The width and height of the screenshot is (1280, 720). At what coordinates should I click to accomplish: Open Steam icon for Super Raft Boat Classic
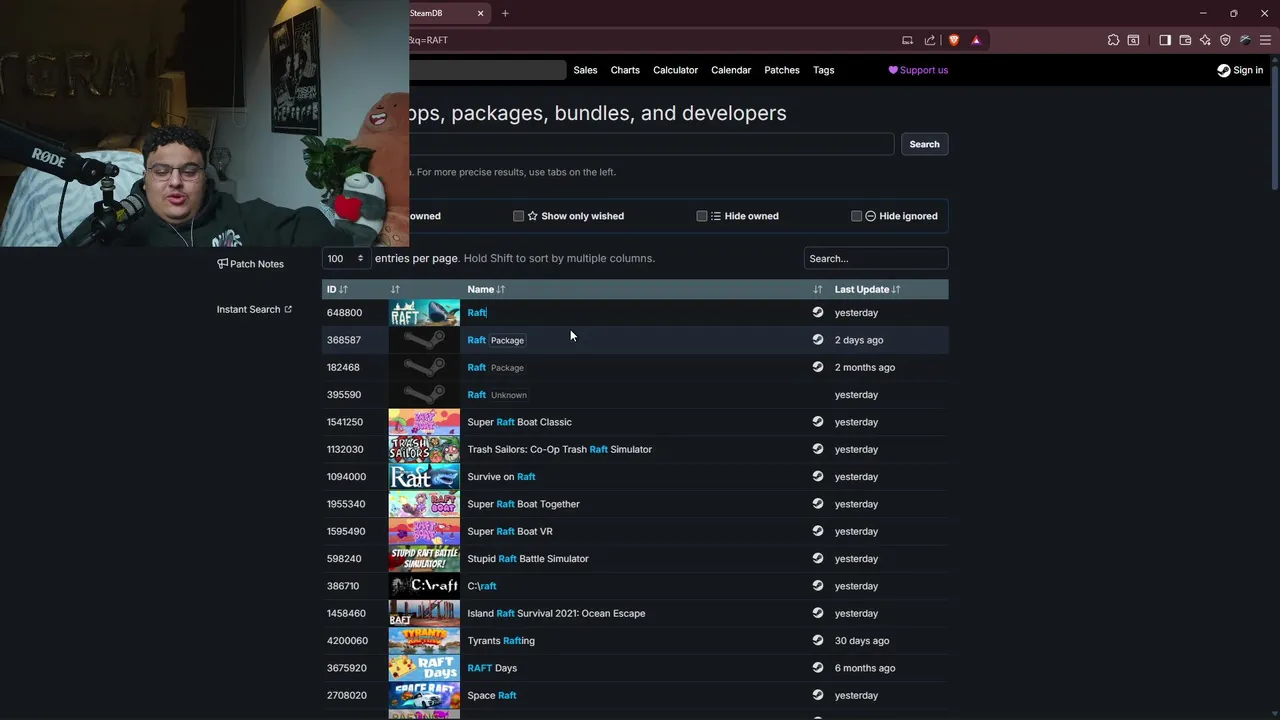coord(818,422)
